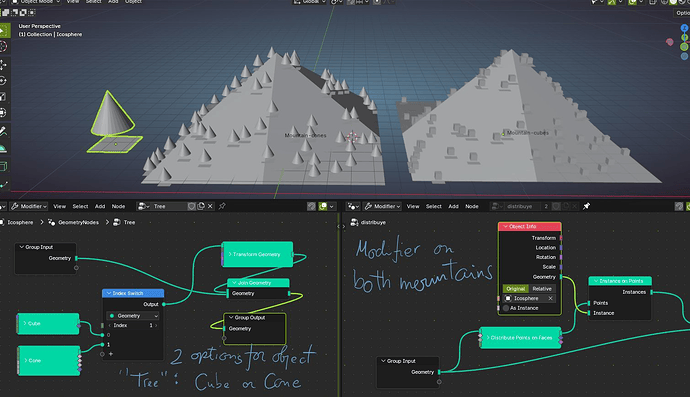Image resolution: width=690 pixels, height=397 pixels.
Task: Select the Scale tool in the viewport toolbar
Action: click(3, 97)
